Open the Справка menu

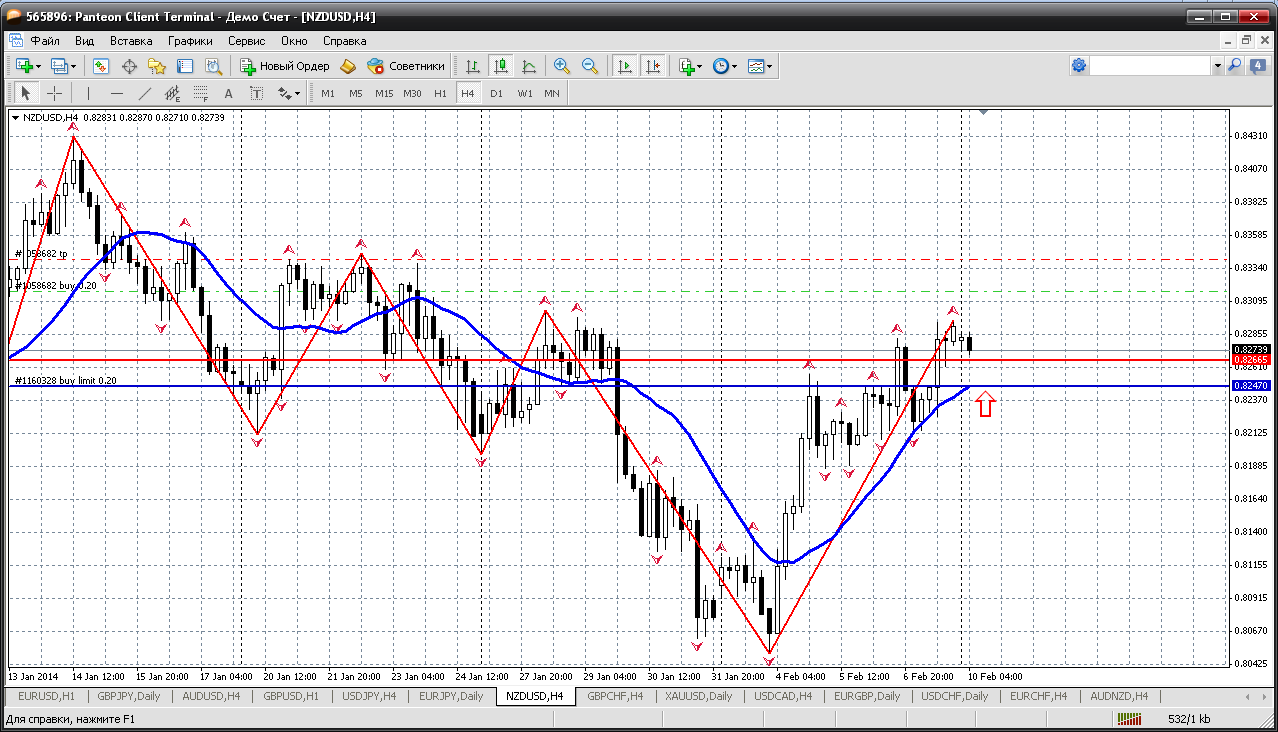[344, 41]
